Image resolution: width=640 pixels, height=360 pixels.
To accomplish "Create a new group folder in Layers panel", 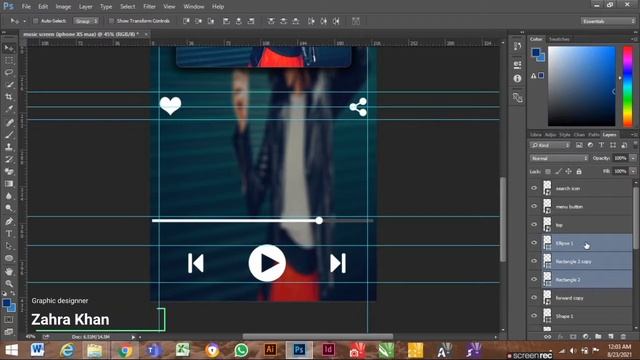I will pyautogui.click(x=598, y=337).
